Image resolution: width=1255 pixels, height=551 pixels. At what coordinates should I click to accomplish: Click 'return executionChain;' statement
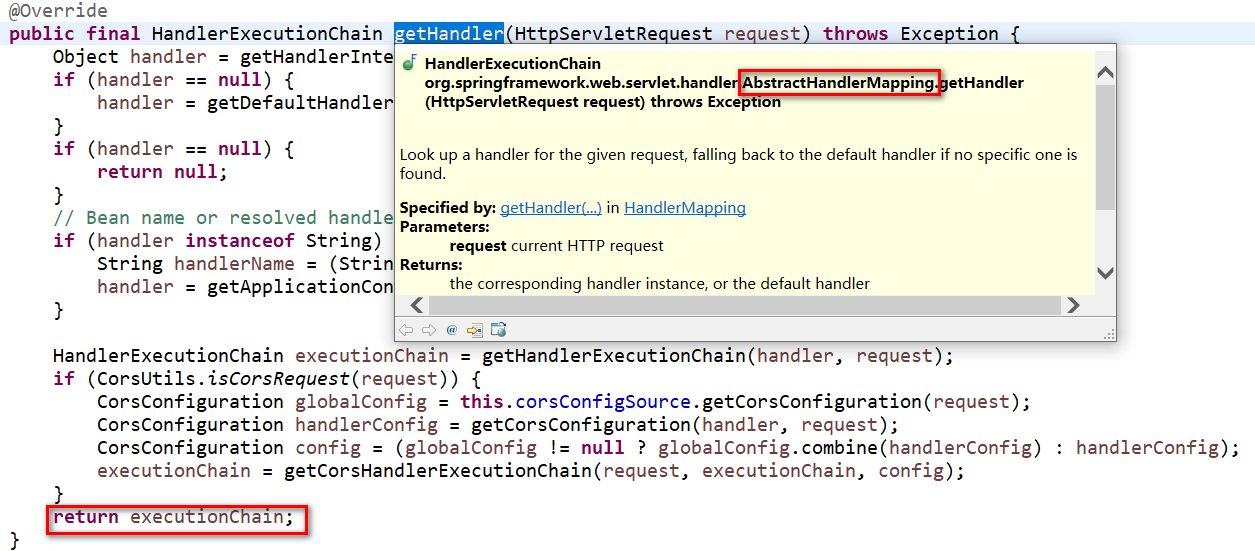click(174, 517)
